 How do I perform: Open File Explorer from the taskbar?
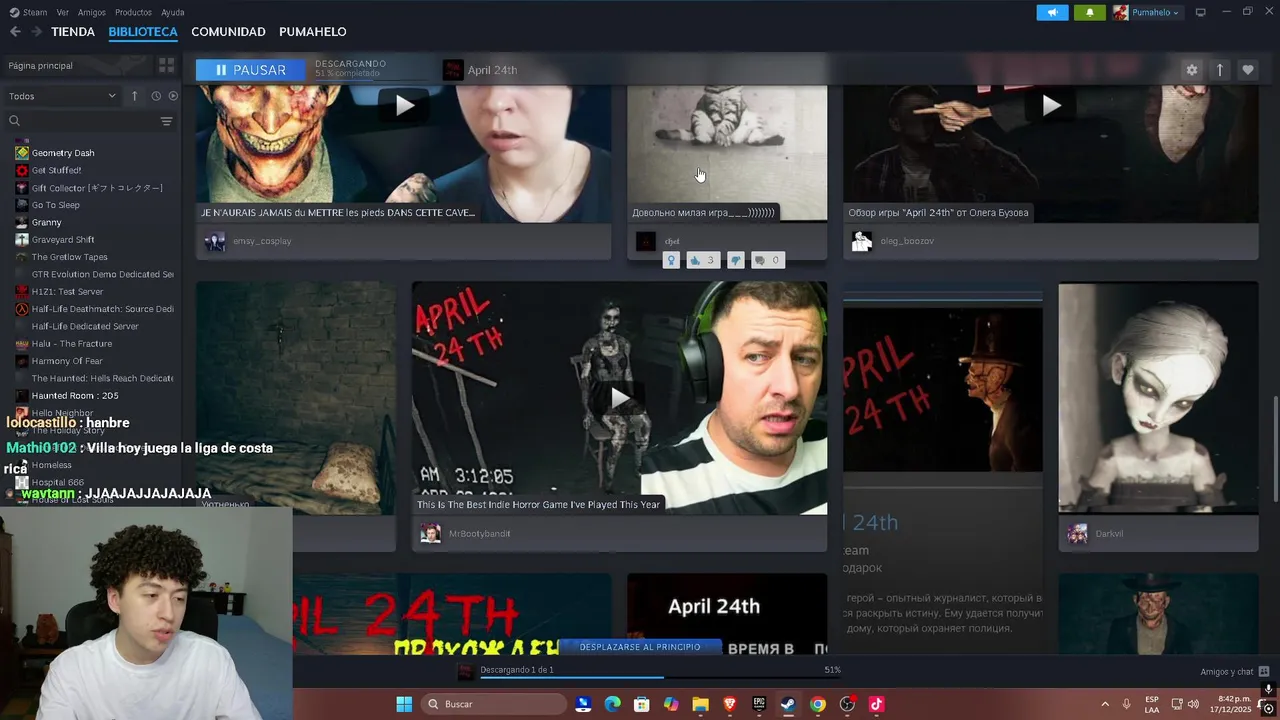coord(700,704)
